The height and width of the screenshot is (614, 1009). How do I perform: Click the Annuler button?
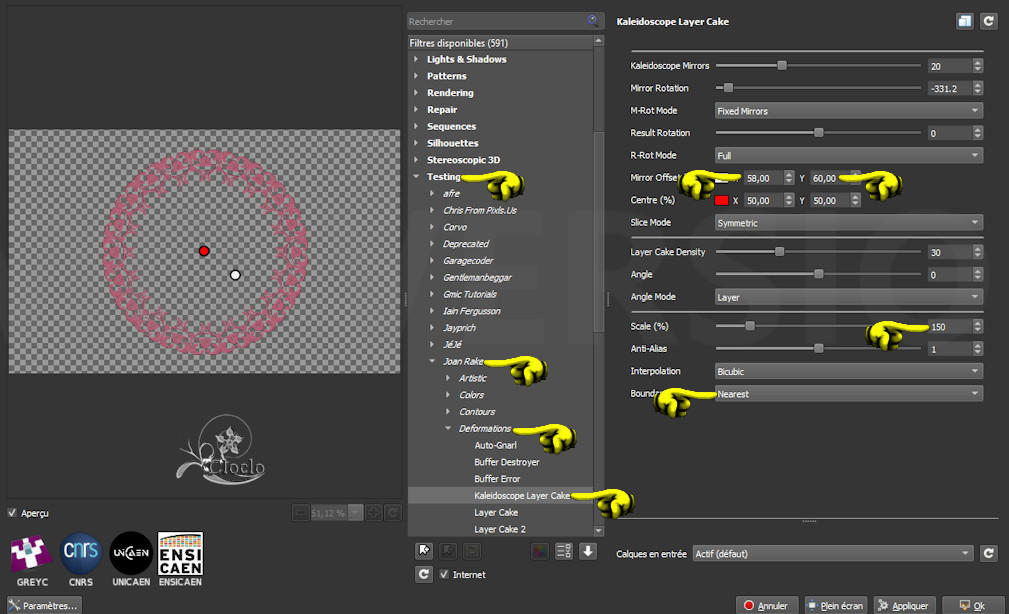point(766,605)
